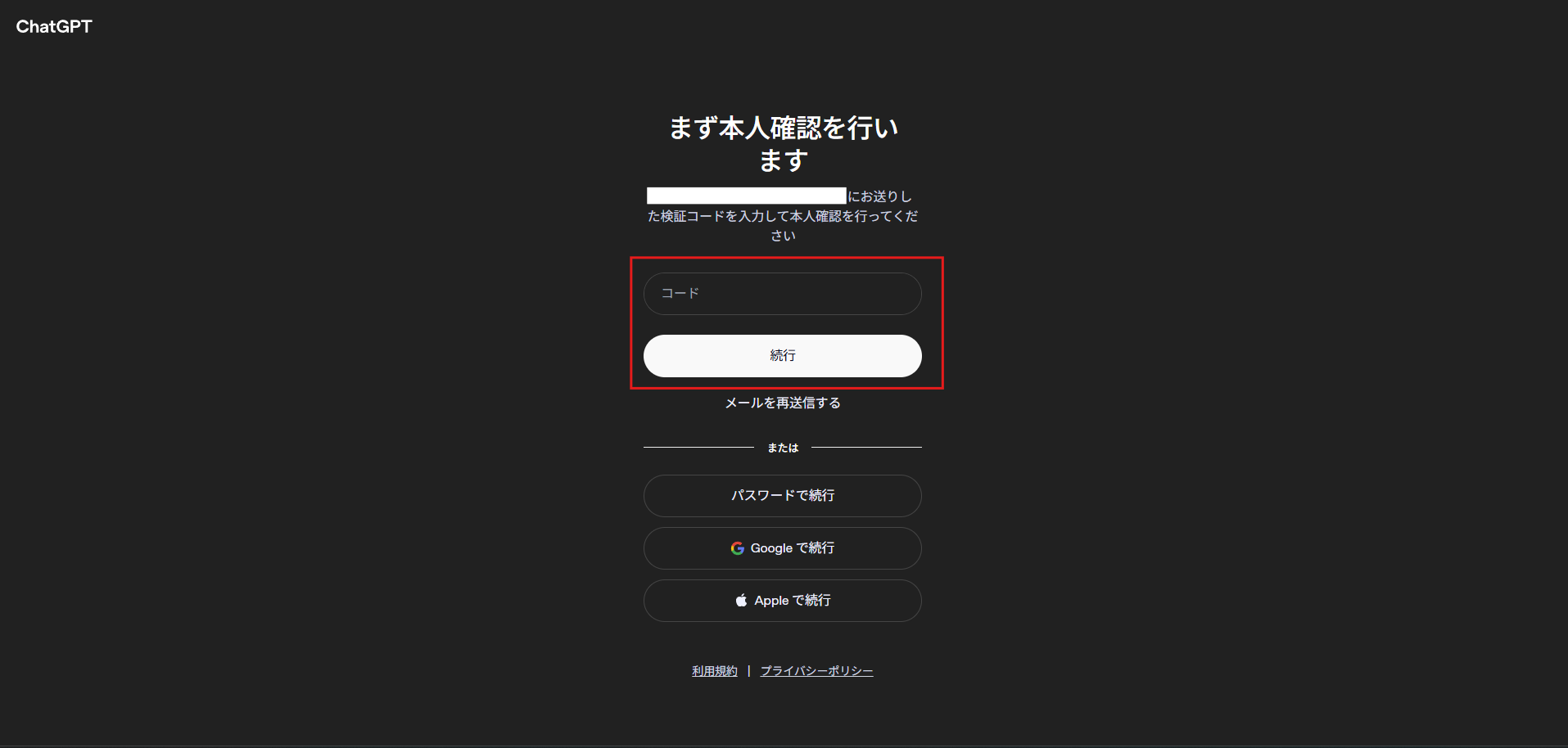Focus the コード verification code field
The height and width of the screenshot is (748, 1568).
tap(783, 294)
